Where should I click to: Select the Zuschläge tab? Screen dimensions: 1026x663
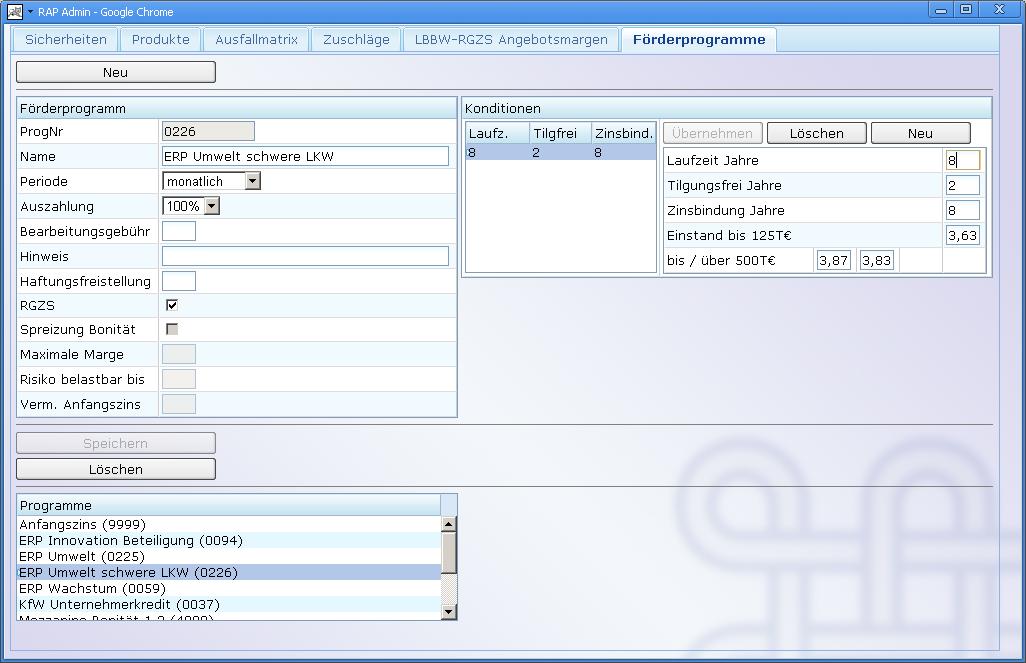coord(356,39)
